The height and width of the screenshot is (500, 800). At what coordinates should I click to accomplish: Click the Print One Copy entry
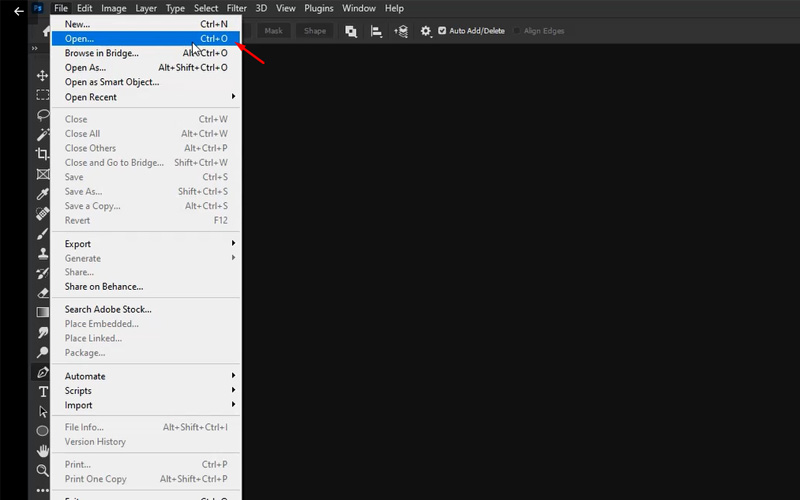pyautogui.click(x=145, y=479)
